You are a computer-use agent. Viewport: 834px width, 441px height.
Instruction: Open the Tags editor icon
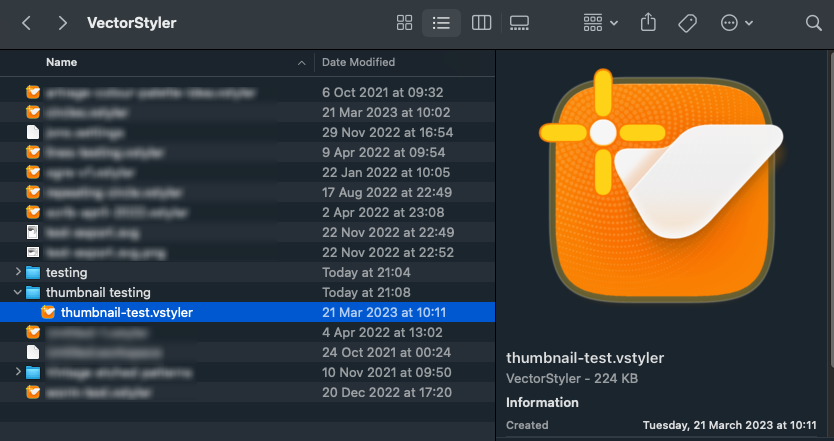[x=687, y=22]
